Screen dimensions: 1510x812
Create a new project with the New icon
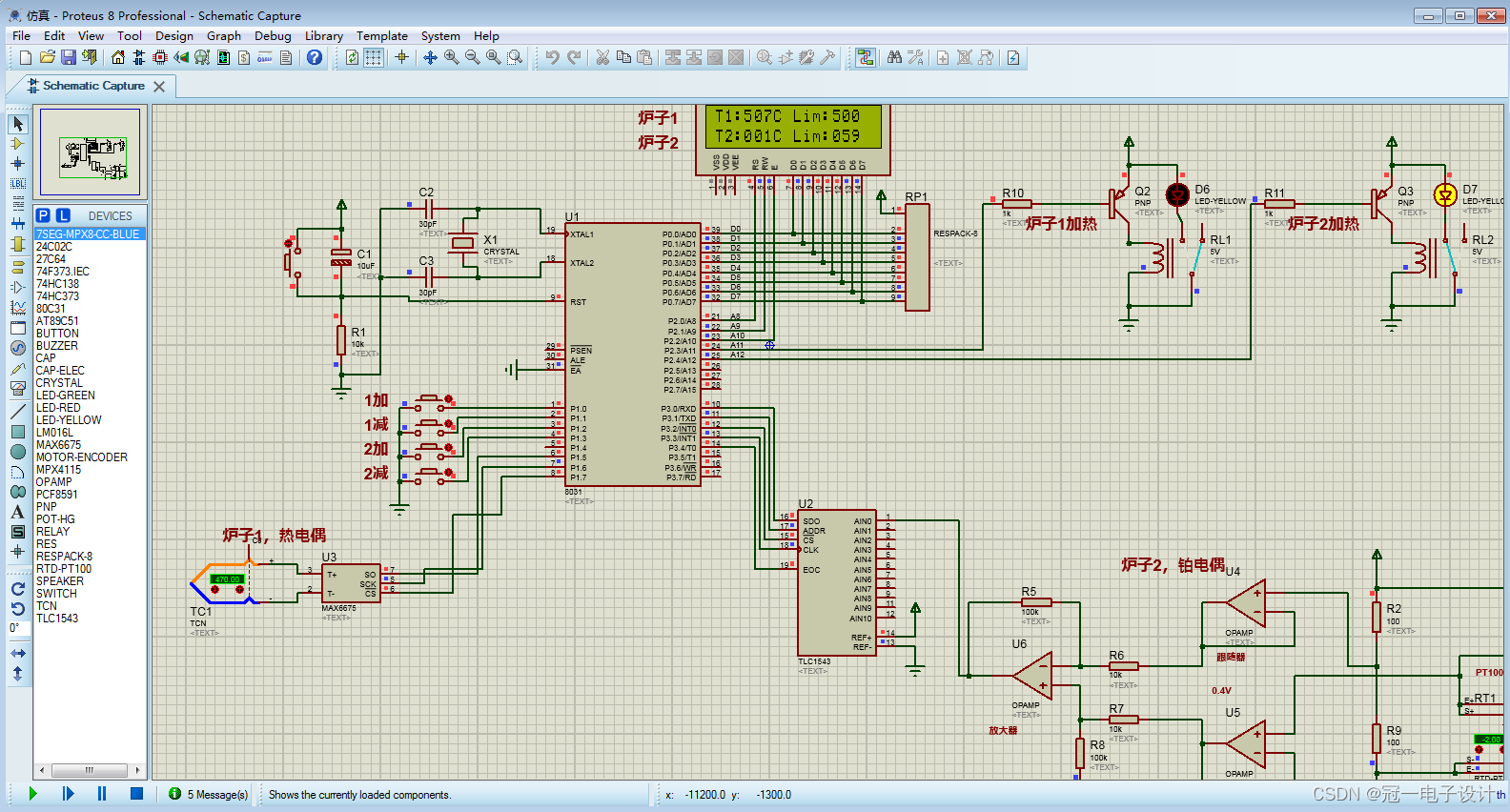tap(26, 58)
